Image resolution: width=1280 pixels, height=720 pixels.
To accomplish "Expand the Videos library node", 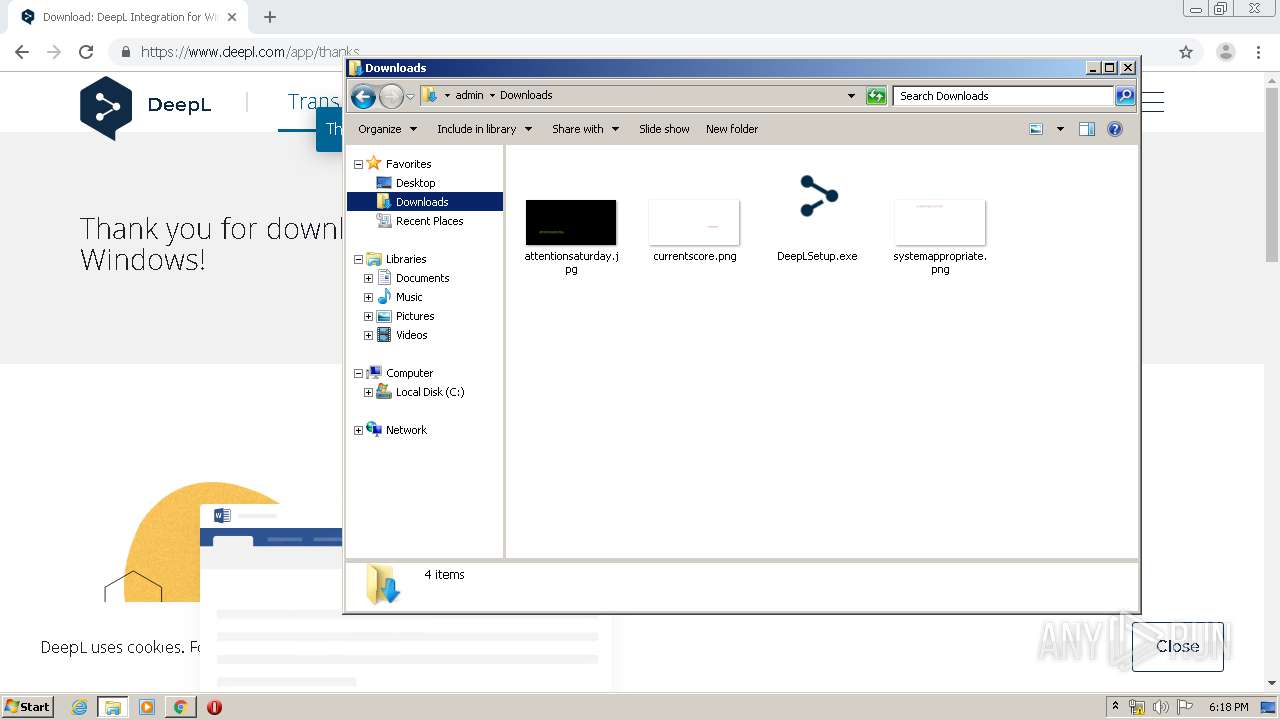I will 368,335.
